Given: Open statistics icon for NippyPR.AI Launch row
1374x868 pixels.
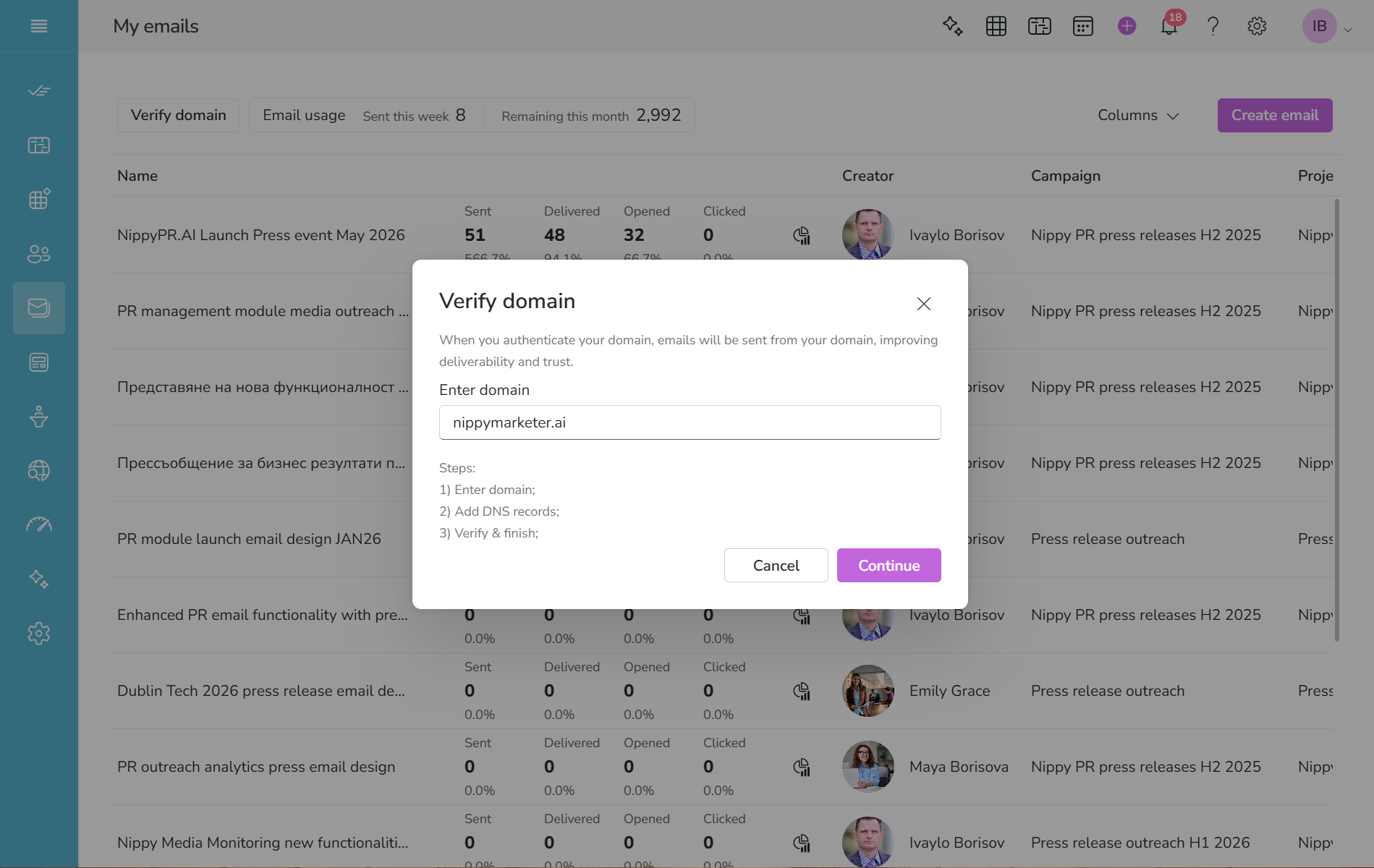Looking at the screenshot, I should coord(802,235).
